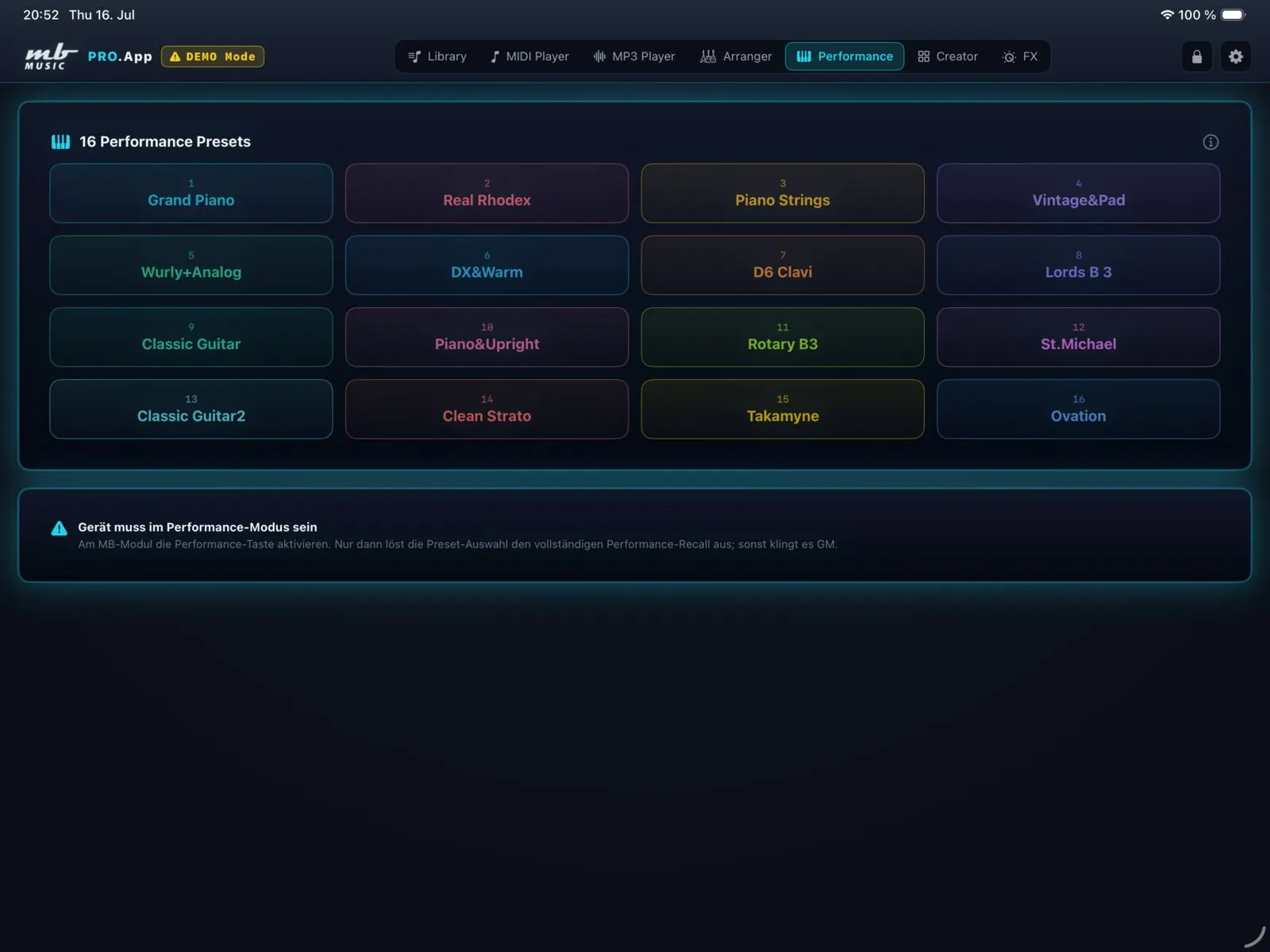Click the lock icon in the header
The image size is (1270, 952).
click(1196, 56)
